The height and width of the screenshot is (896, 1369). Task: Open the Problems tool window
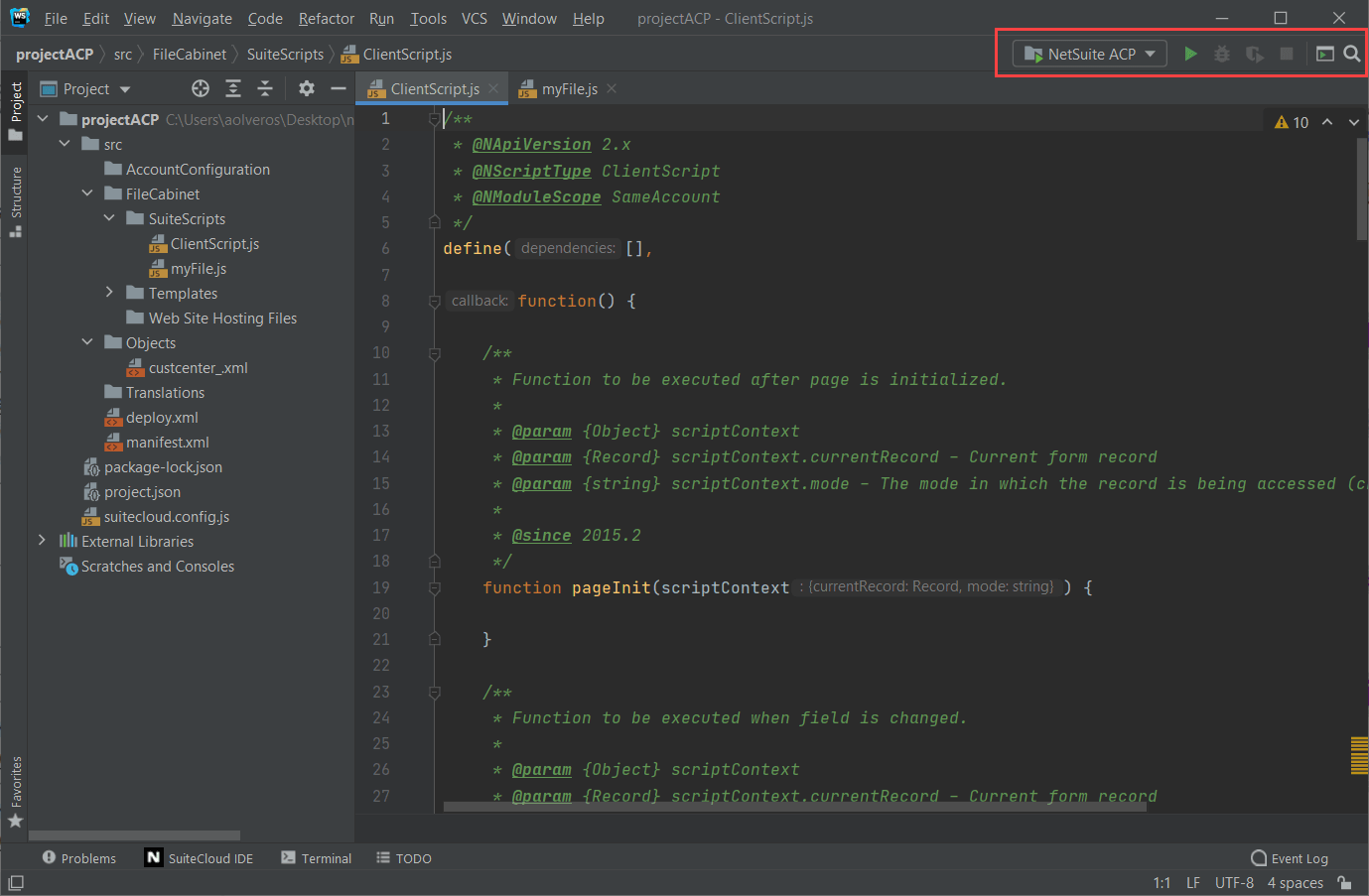click(x=78, y=858)
